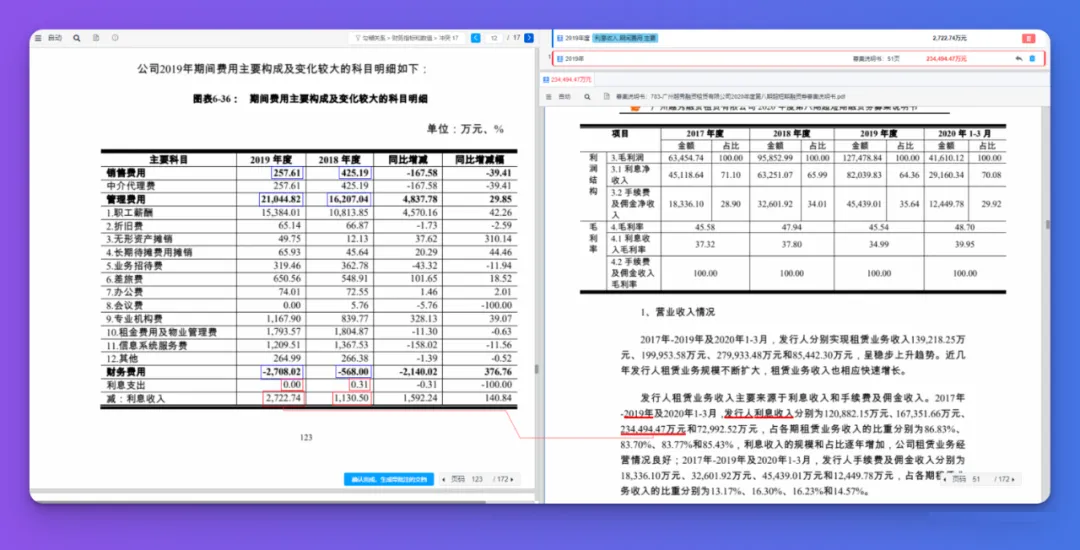The image size is (1080, 550).
Task: Click the blue confirm button below left document
Action: 389,479
